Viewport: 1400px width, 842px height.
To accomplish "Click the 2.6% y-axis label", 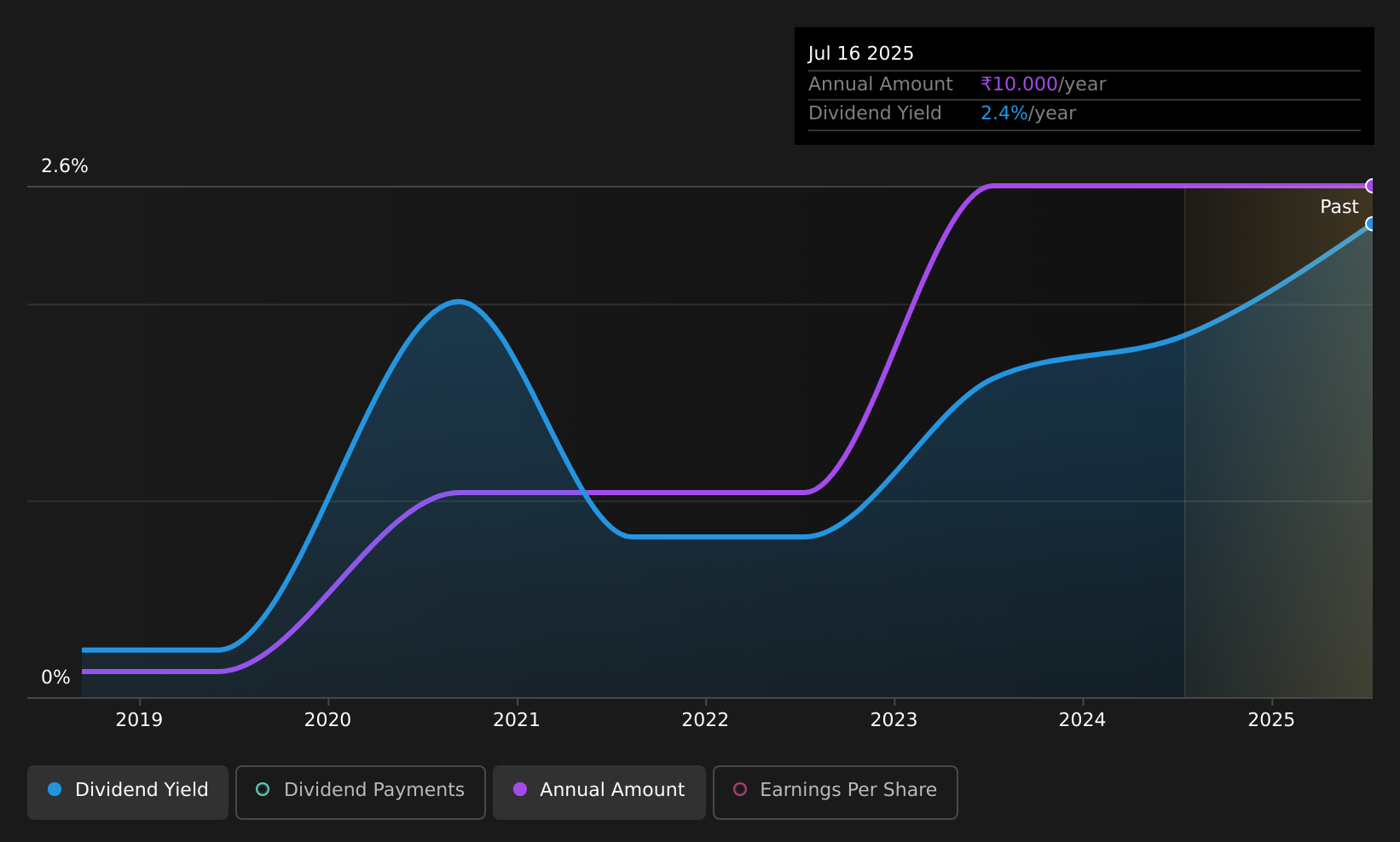I will pos(65,166).
